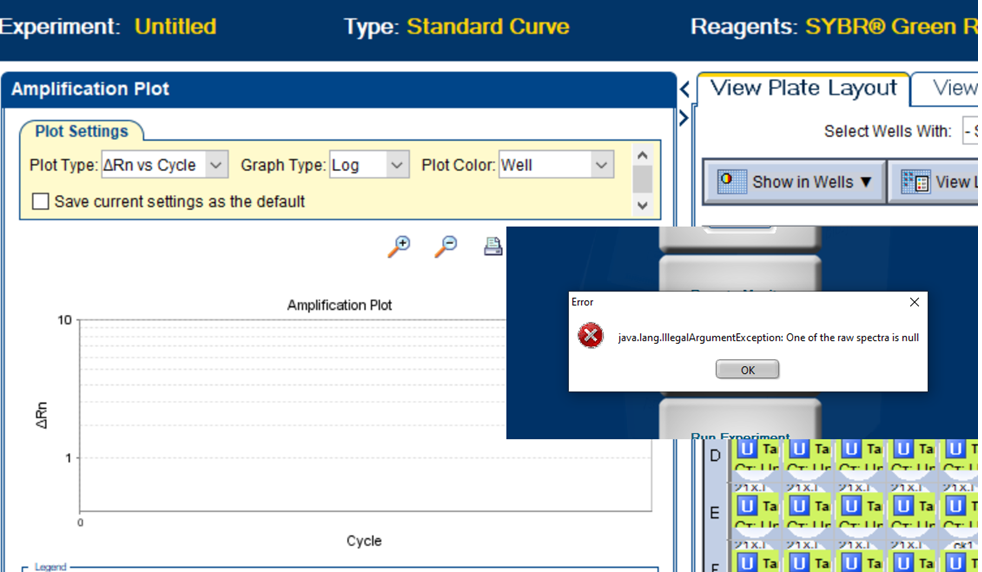
Task: Click the Standard Curve type label
Action: (488, 26)
